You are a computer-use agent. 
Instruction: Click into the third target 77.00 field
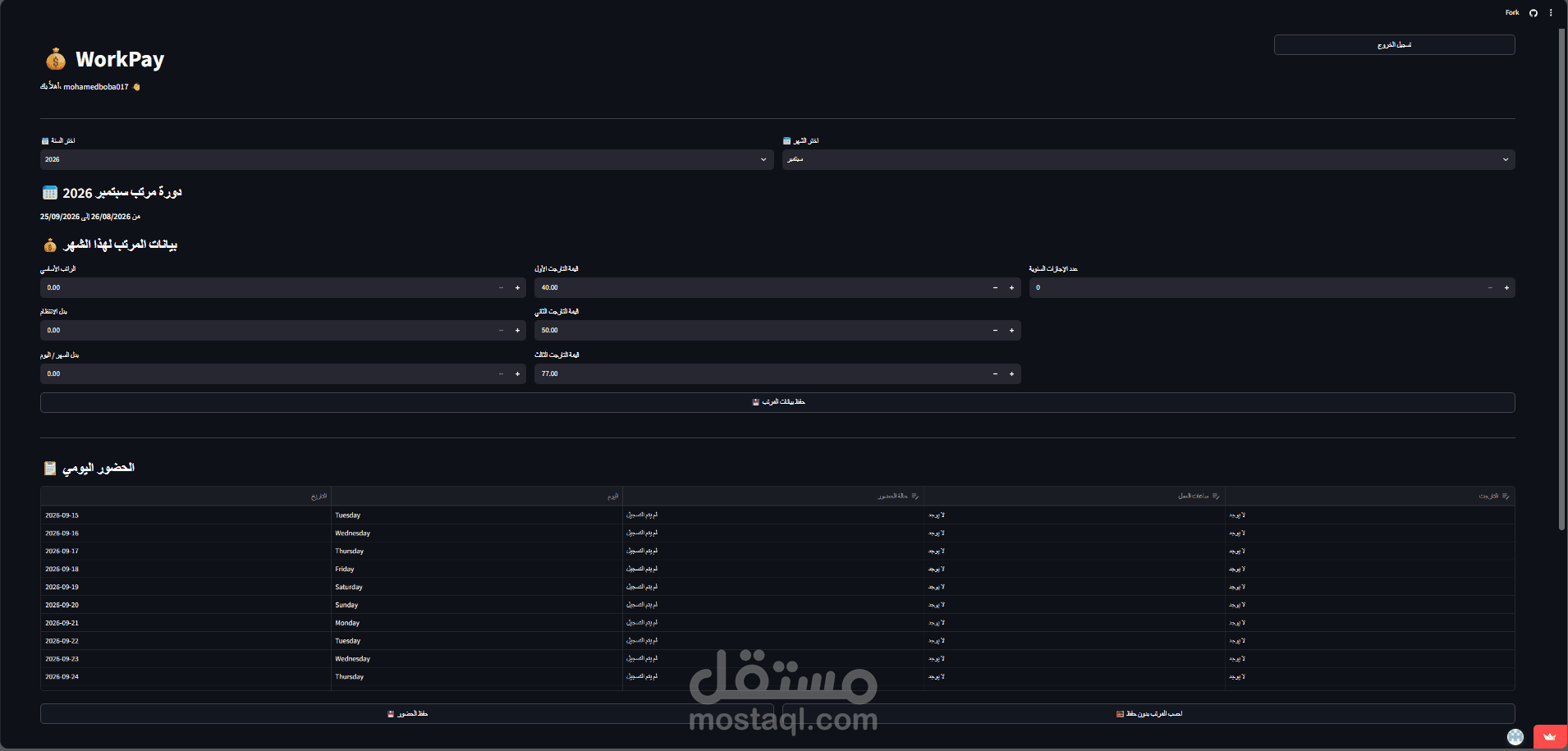[760, 373]
